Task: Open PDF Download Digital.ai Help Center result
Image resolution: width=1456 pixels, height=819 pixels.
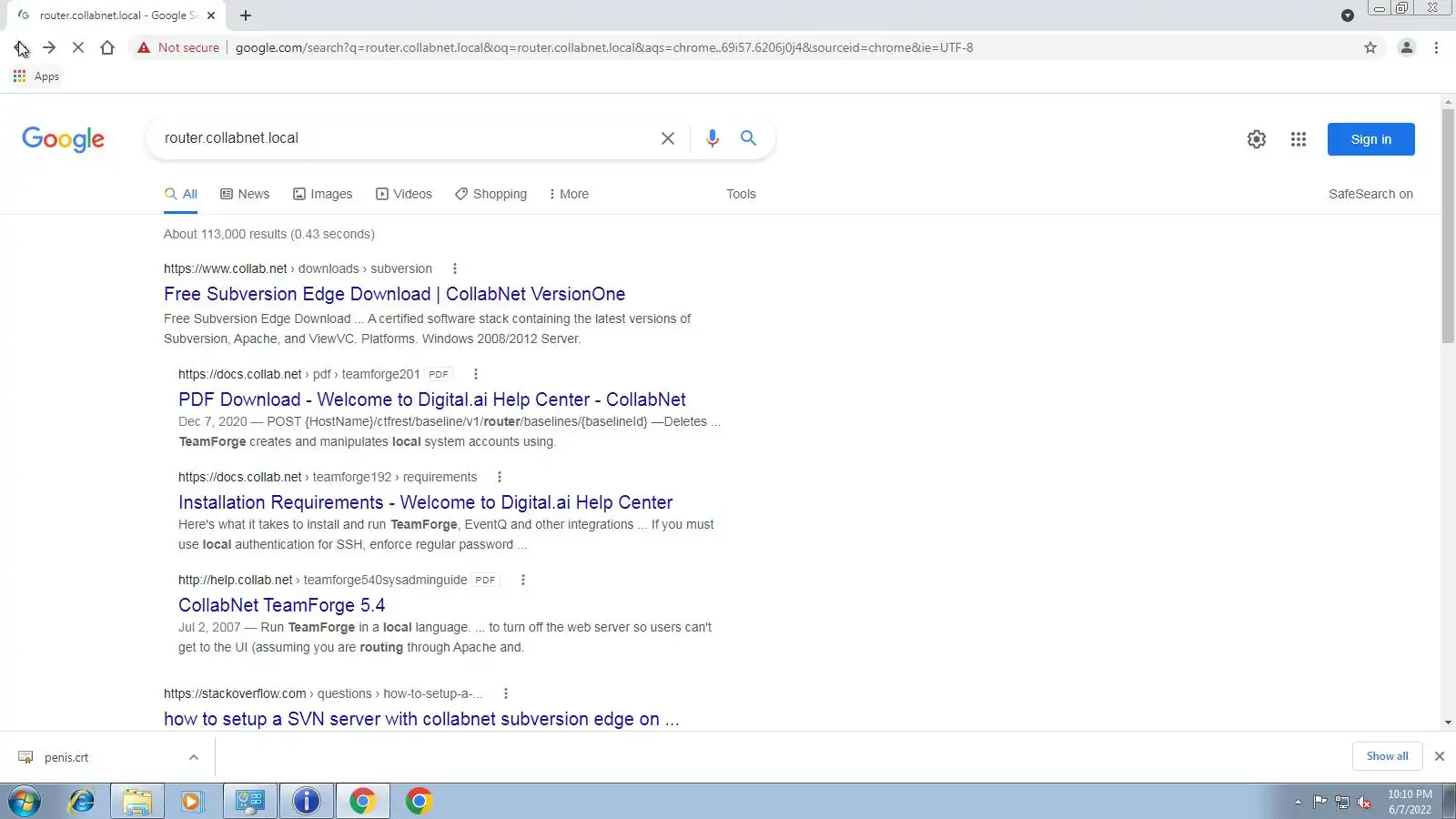Action: (432, 399)
